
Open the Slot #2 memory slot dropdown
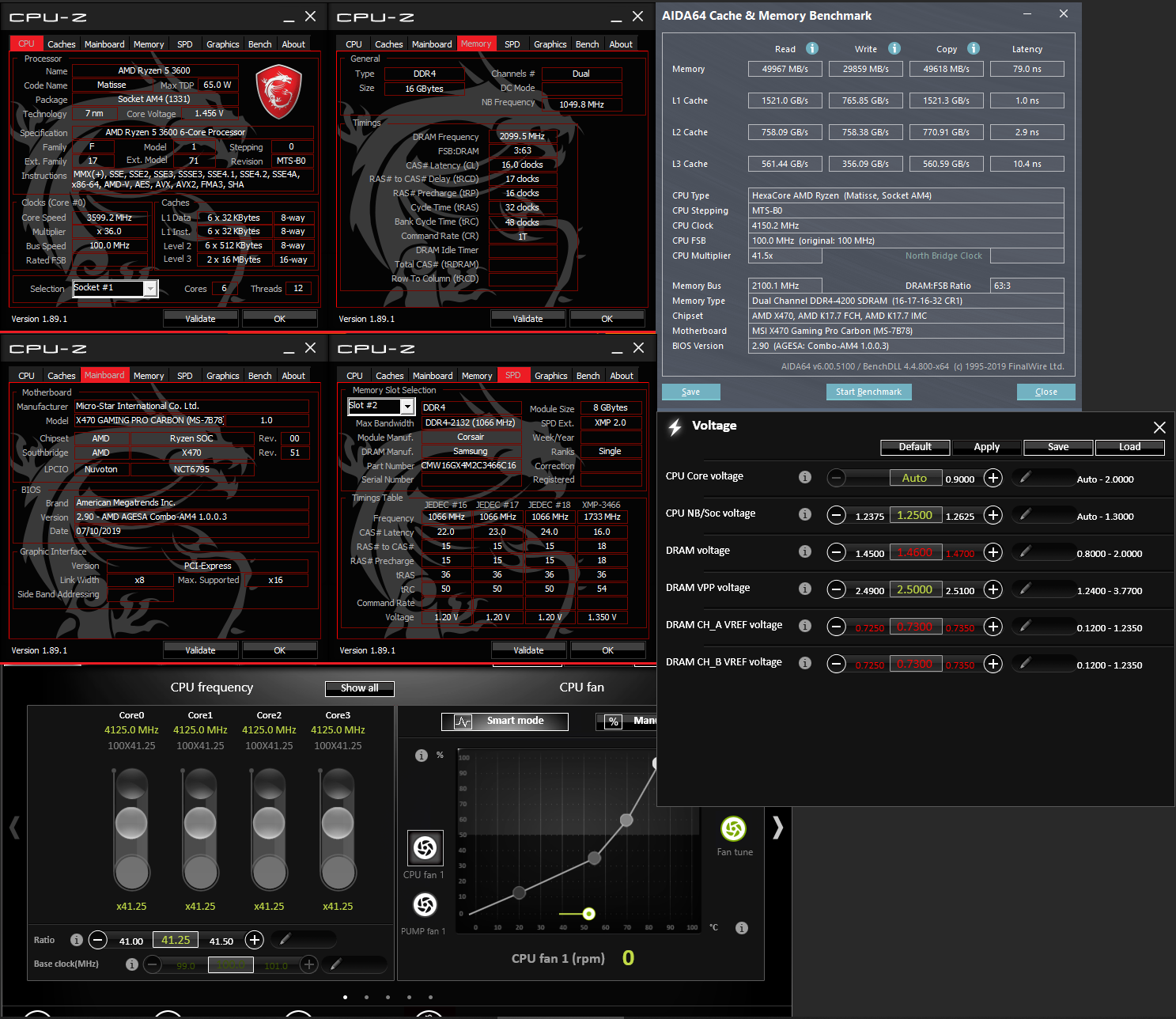point(407,407)
